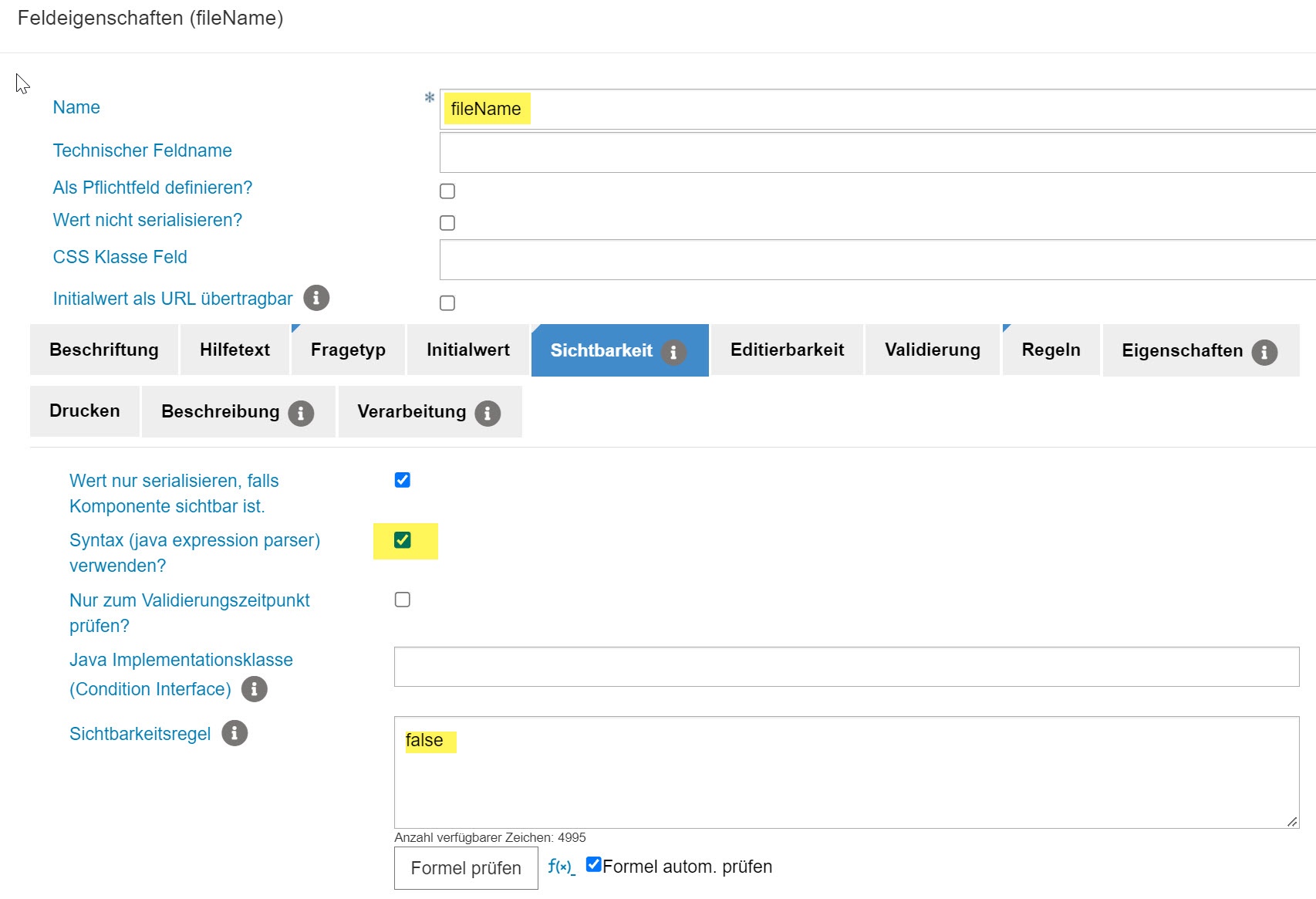The width and height of the screenshot is (1316, 899).
Task: Click info icon next to Initialwert als URL übertragbar
Action: click(x=316, y=298)
